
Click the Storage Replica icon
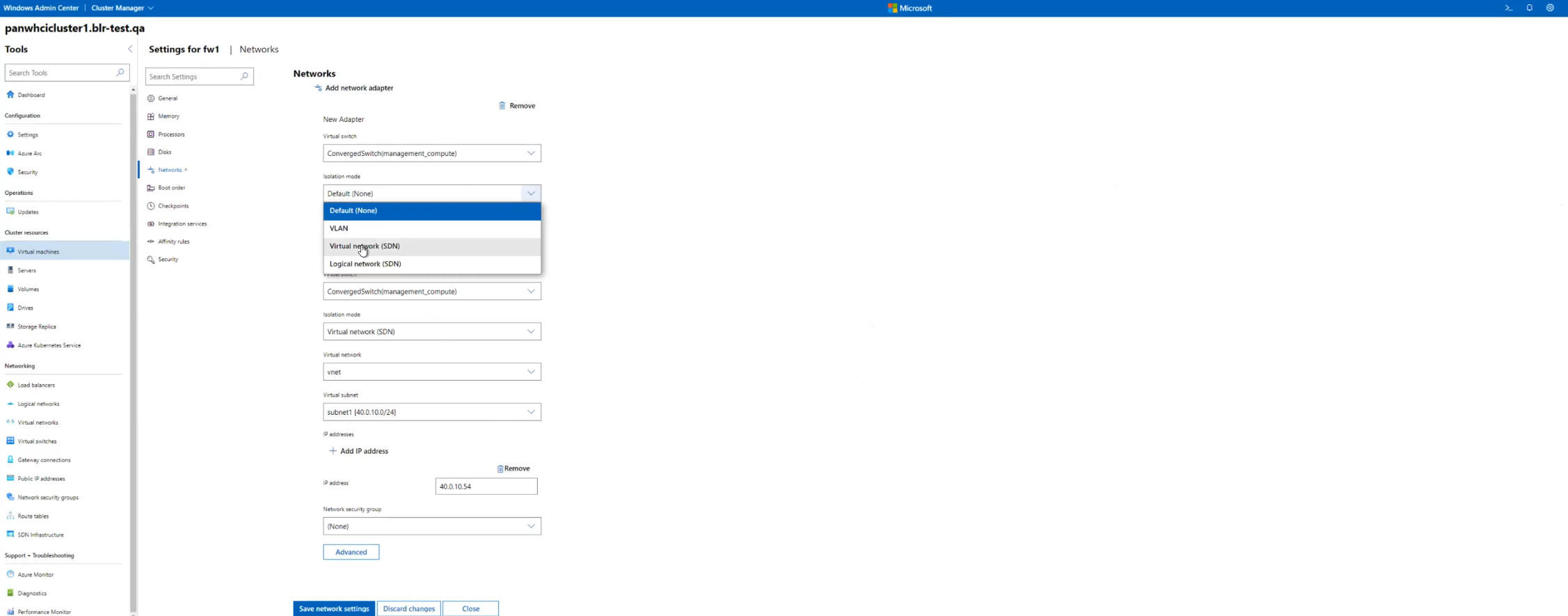[10, 326]
